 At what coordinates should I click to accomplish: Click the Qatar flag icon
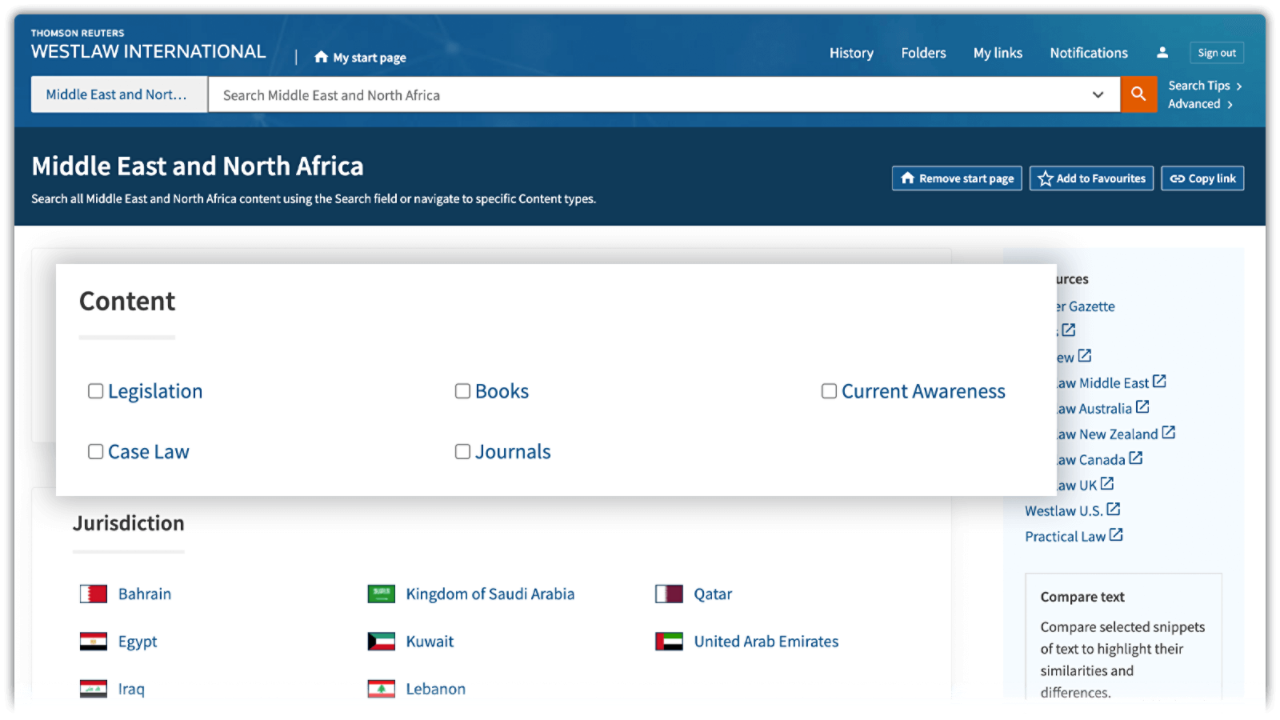[x=669, y=594]
